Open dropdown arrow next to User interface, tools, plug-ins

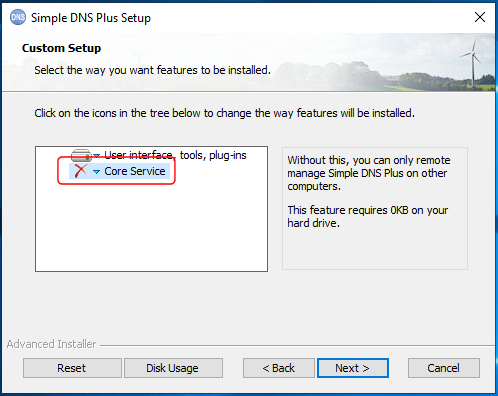96,155
